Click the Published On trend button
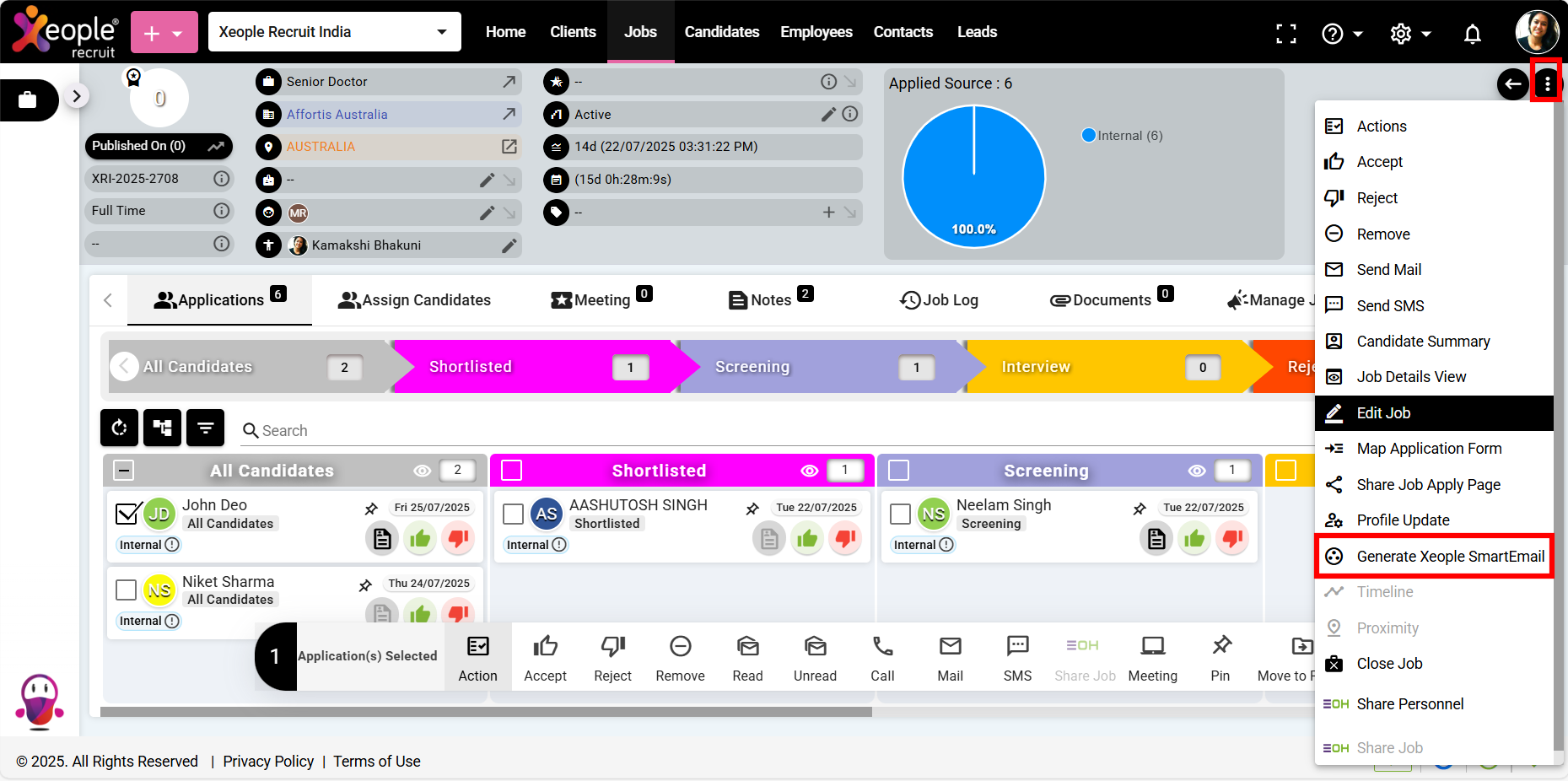 pos(159,146)
